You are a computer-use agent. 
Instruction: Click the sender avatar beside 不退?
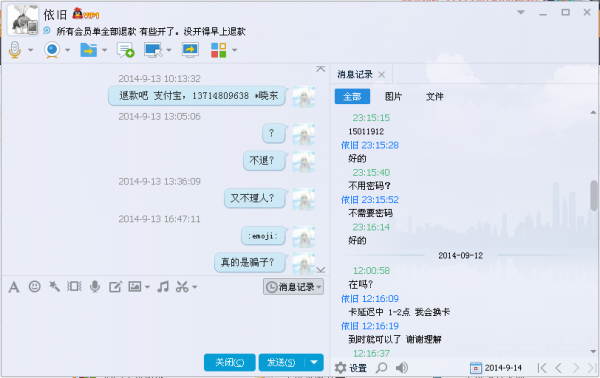point(304,161)
